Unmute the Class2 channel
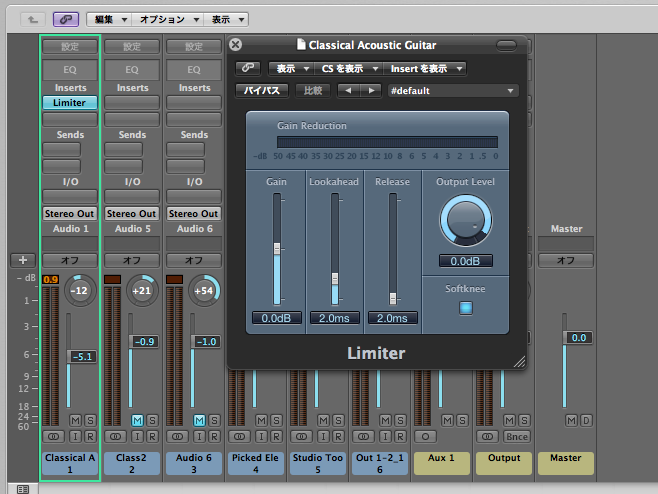658x494 pixels. [138, 421]
